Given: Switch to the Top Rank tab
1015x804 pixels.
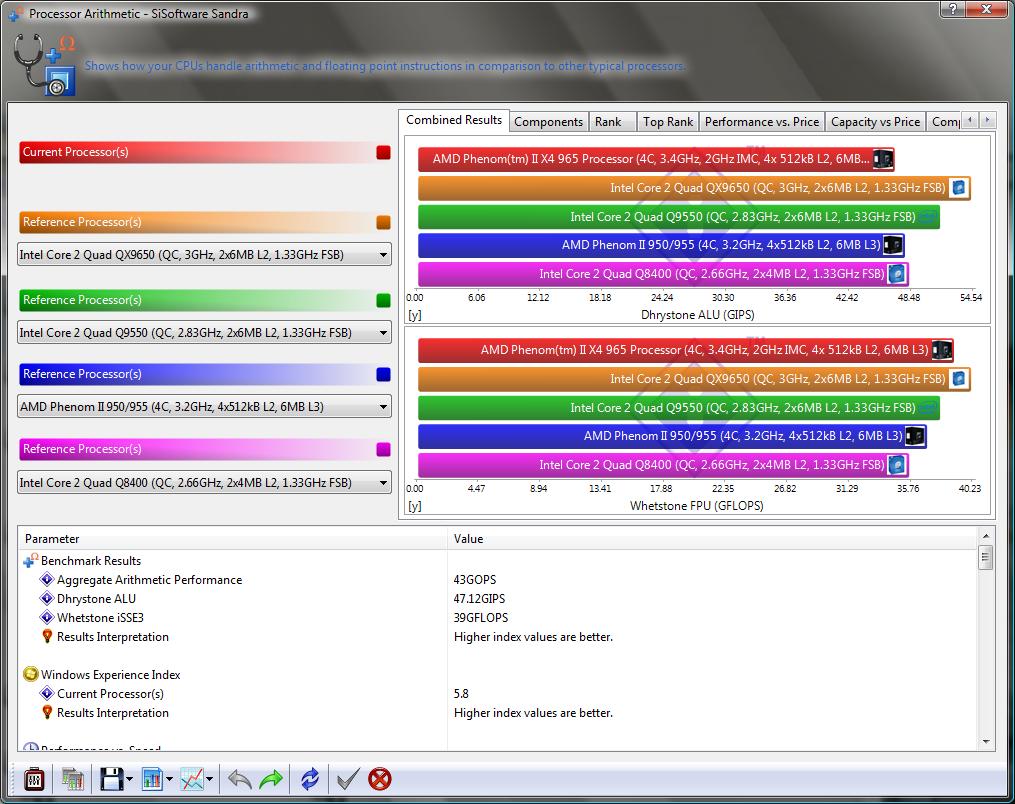Looking at the screenshot, I should click(668, 122).
